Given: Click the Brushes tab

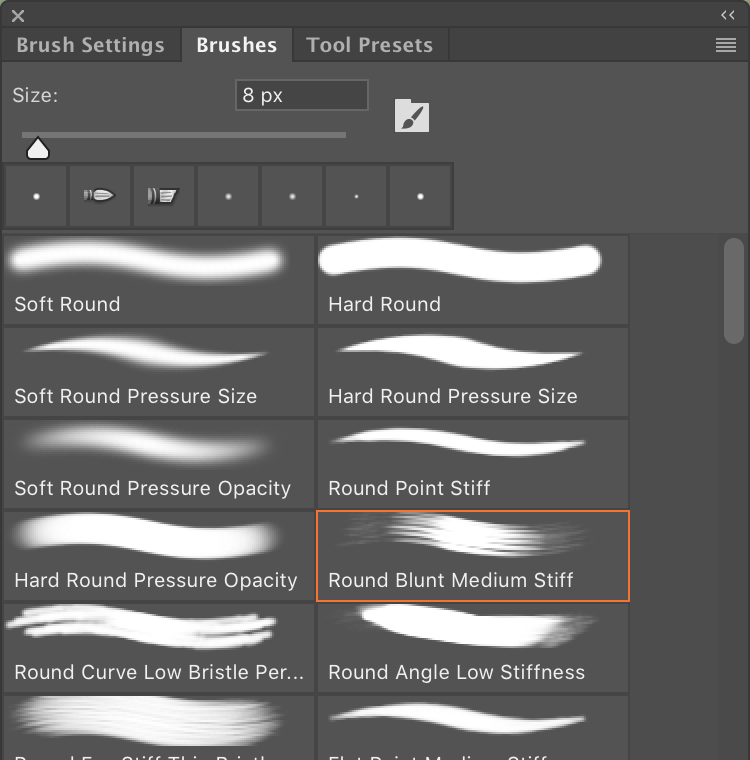Looking at the screenshot, I should 237,45.
